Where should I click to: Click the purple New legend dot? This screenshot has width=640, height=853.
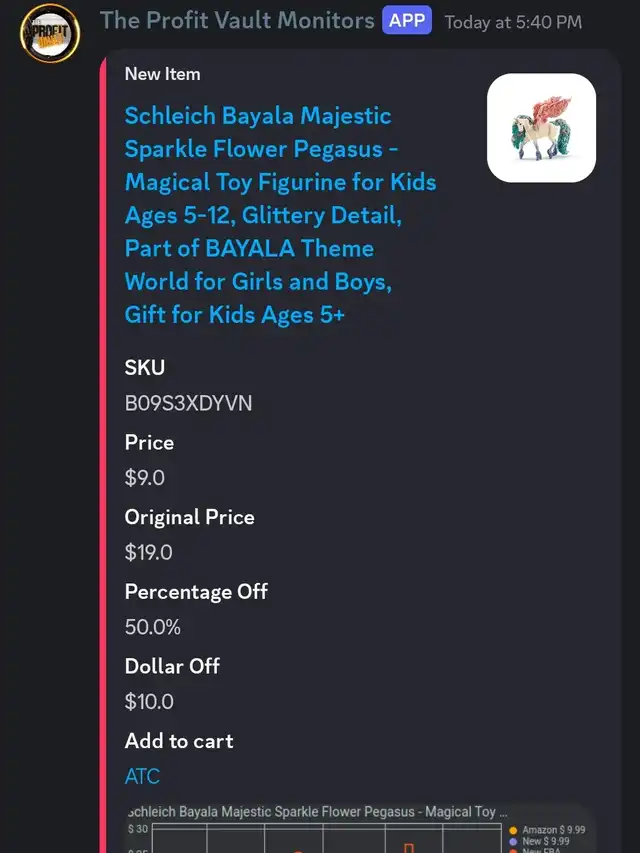pyautogui.click(x=513, y=842)
